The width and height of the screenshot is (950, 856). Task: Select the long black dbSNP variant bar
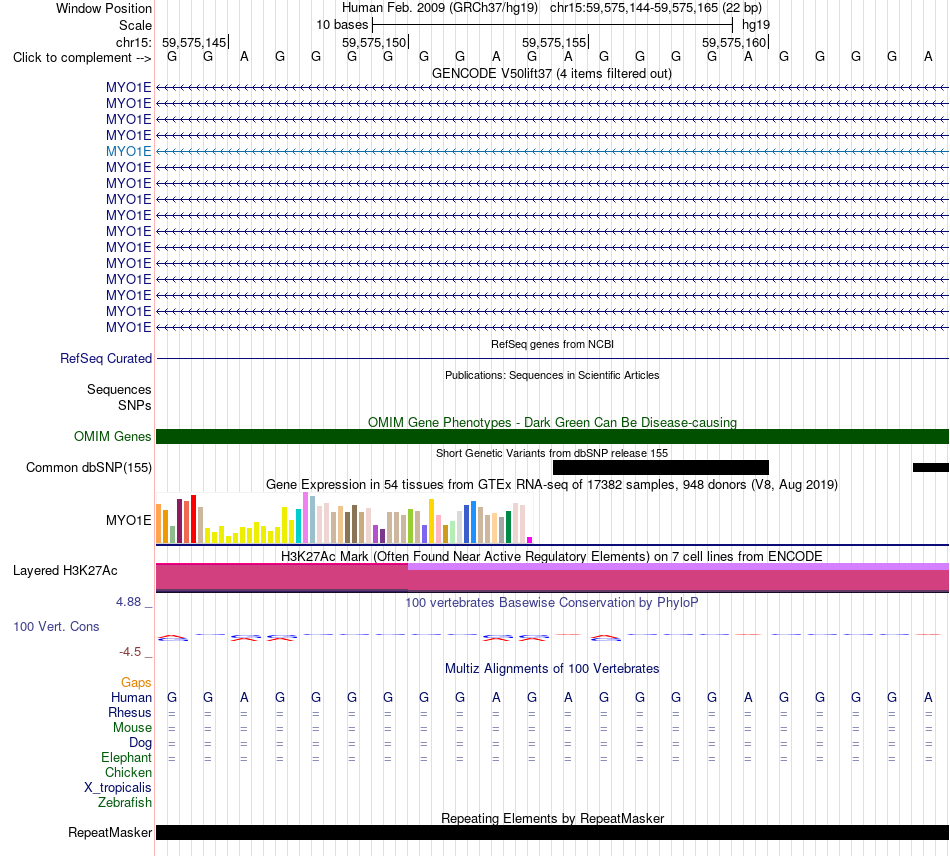click(x=660, y=468)
